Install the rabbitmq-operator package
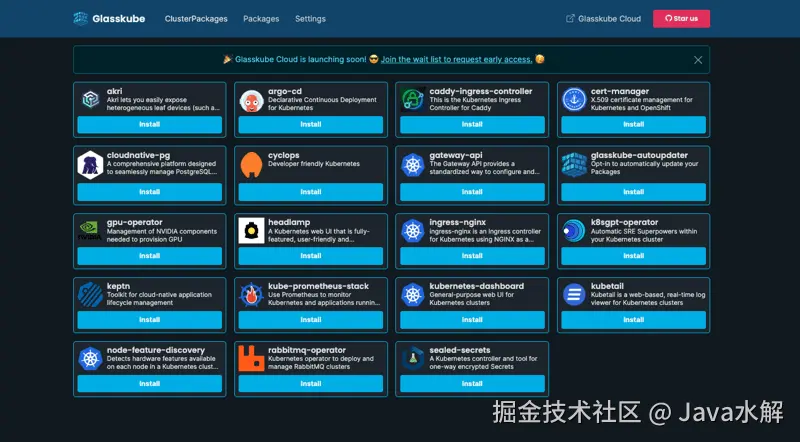This screenshot has width=800, height=442. point(311,383)
